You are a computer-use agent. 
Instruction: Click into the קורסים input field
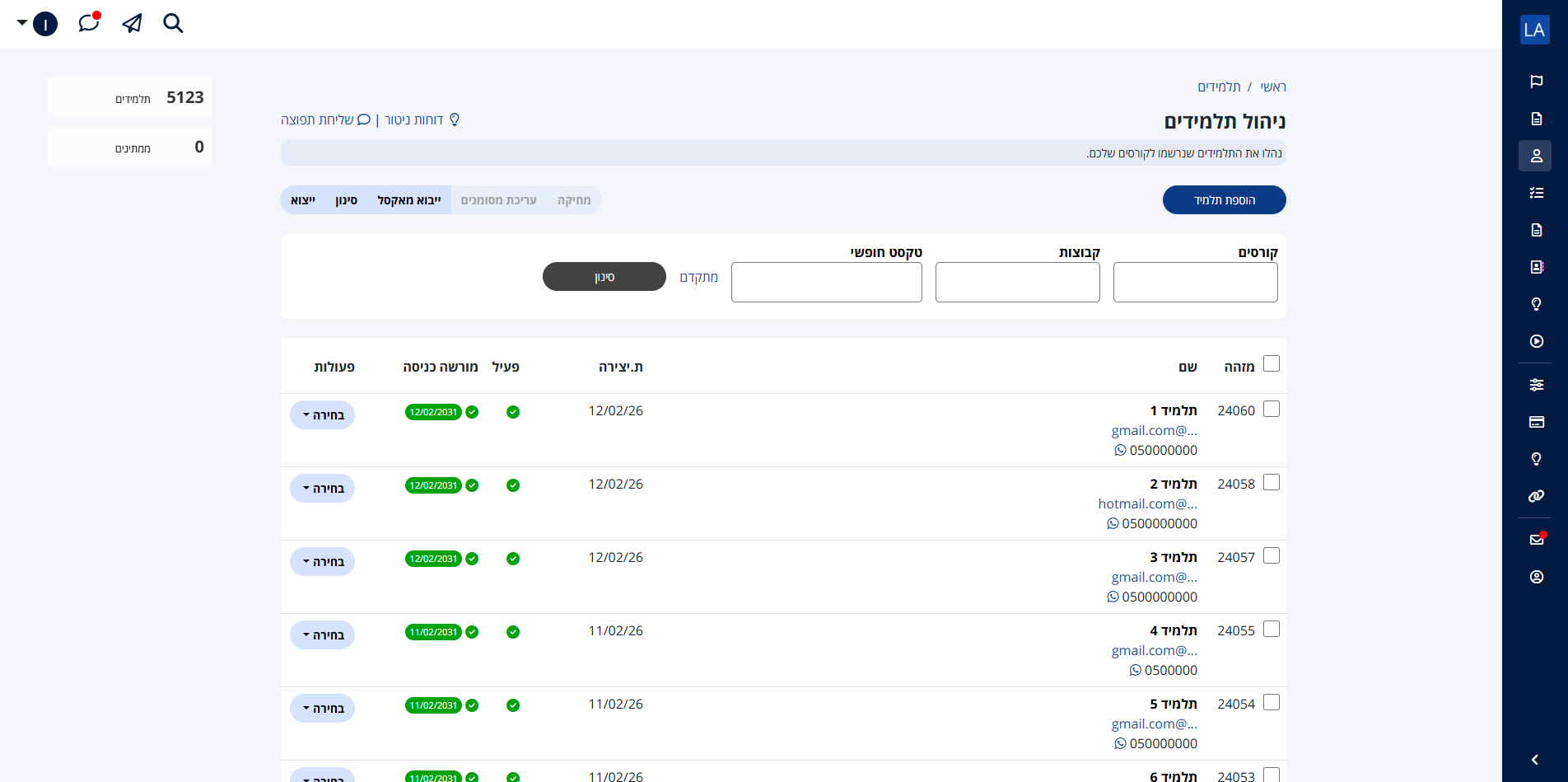click(x=1195, y=283)
